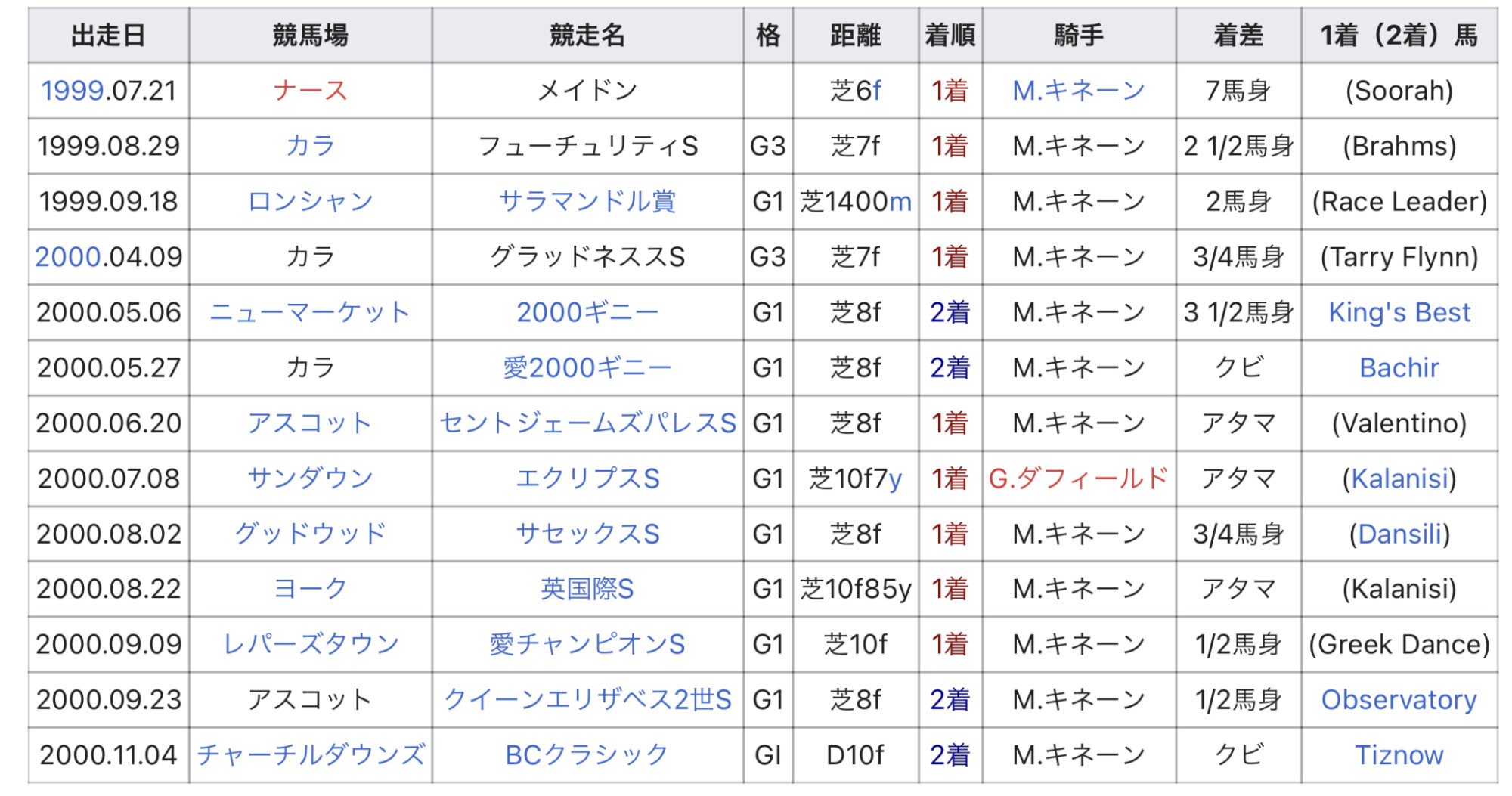Open the 英国際S race link
This screenshot has height=796, width=1512.
(587, 589)
